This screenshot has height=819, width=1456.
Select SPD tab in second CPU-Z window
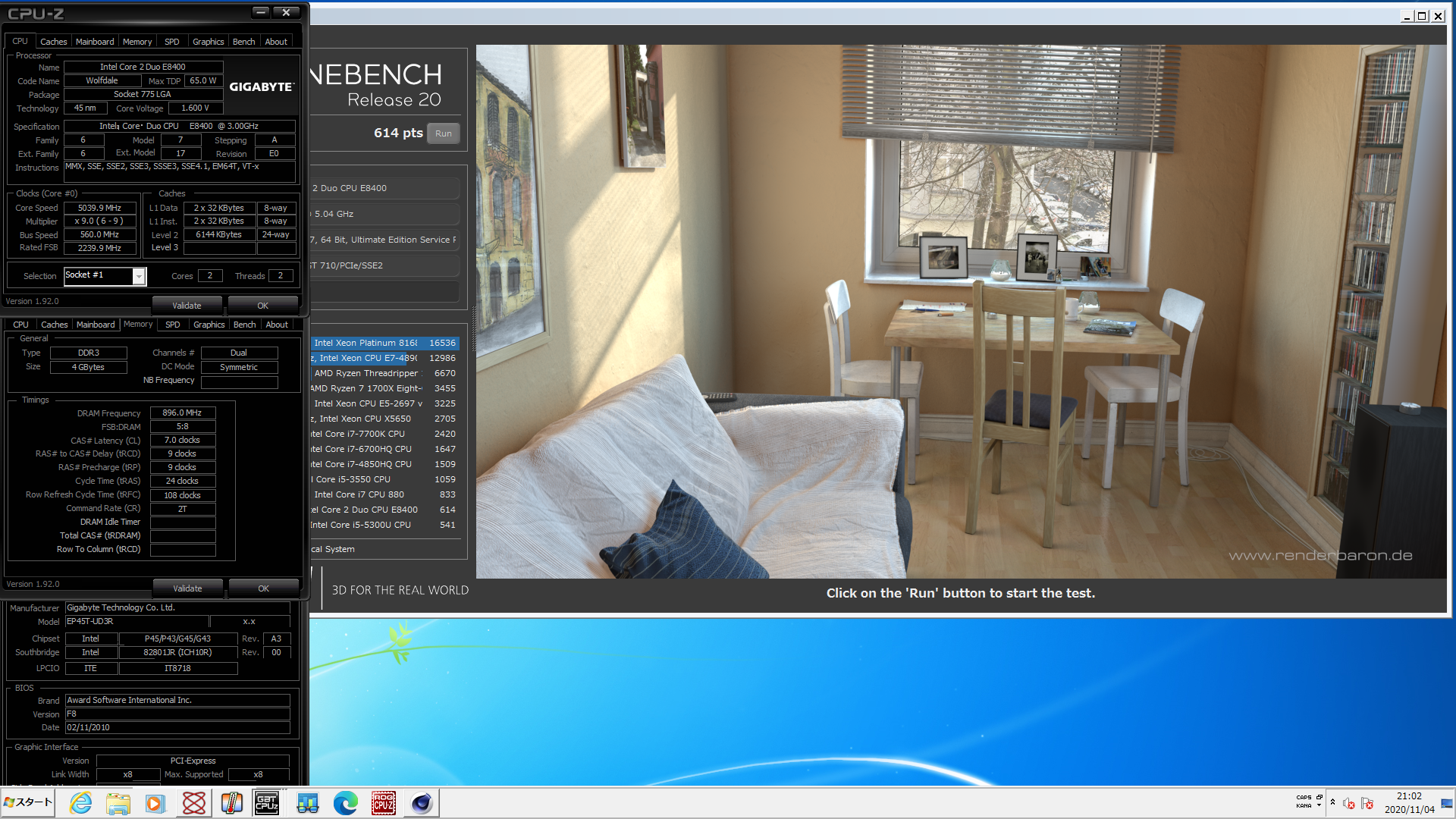pos(173,325)
